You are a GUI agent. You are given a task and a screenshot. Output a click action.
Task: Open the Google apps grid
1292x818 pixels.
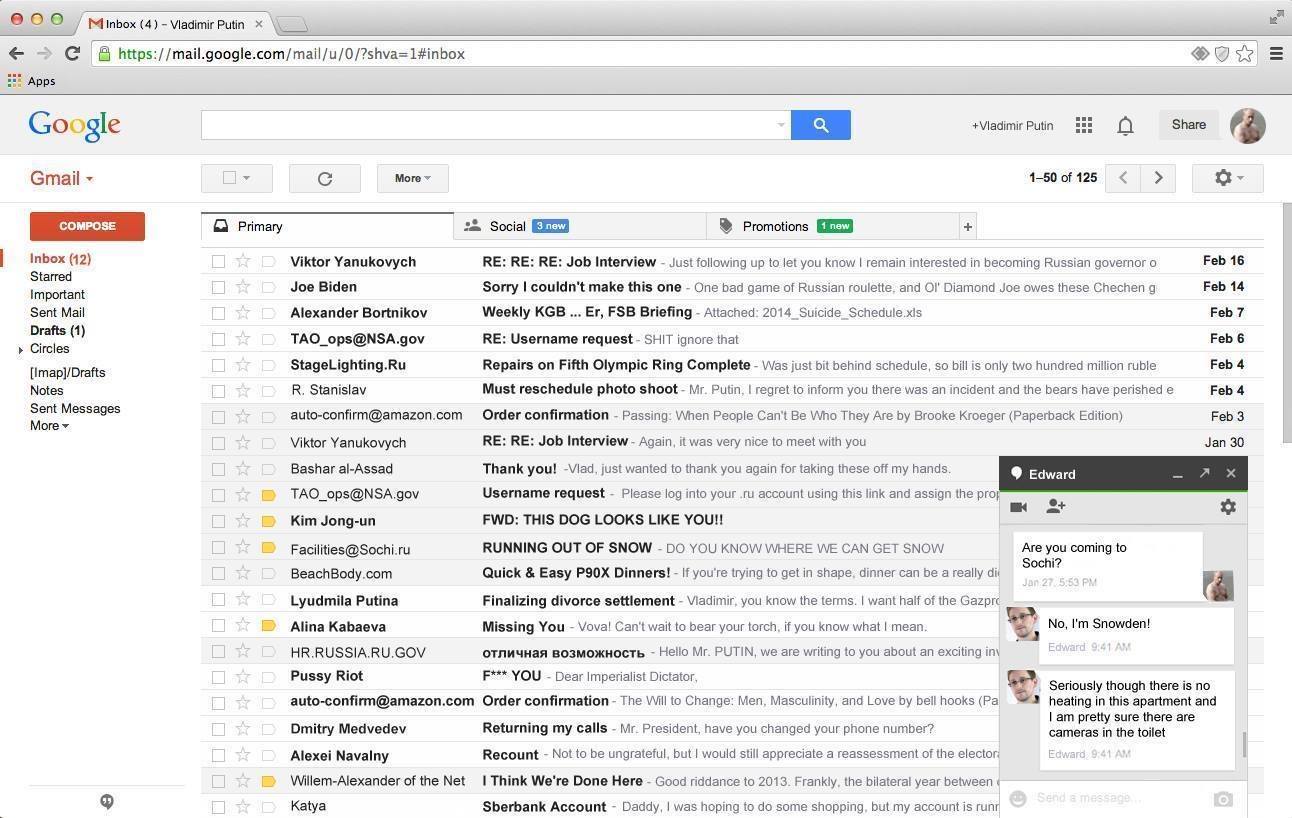coord(1083,125)
